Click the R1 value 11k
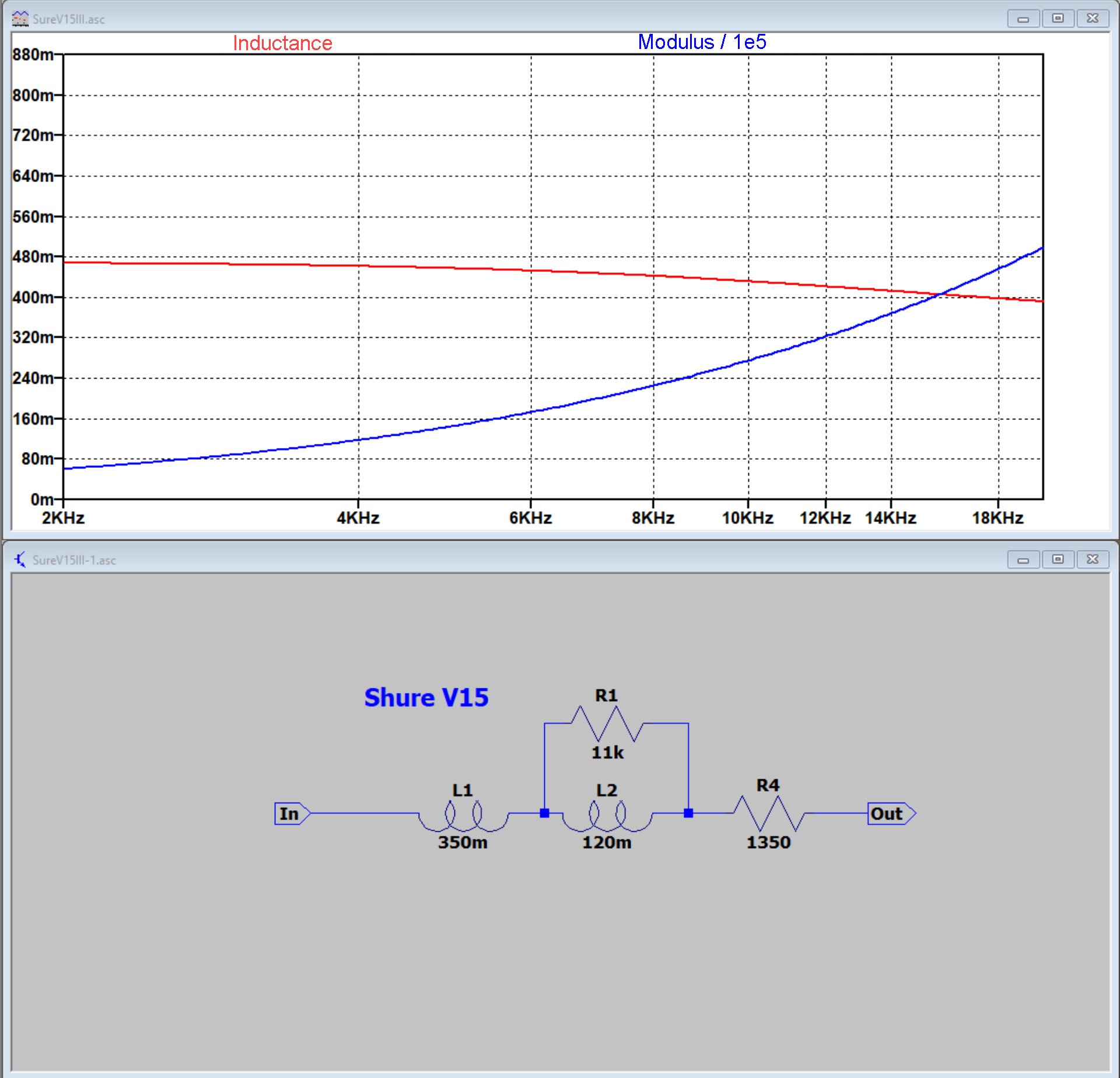This screenshot has width=1120, height=1078. pyautogui.click(x=607, y=752)
